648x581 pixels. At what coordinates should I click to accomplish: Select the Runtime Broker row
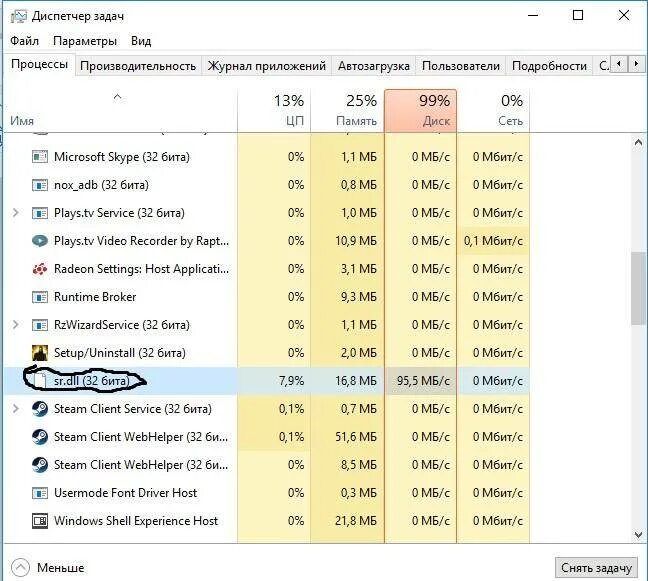(267, 297)
